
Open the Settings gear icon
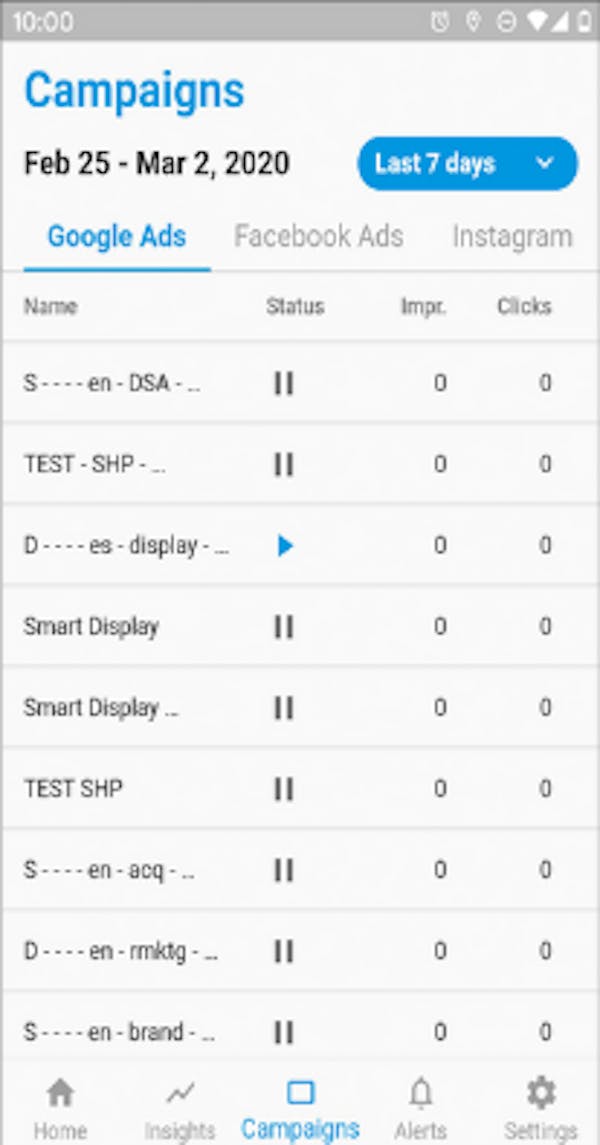tap(541, 1093)
